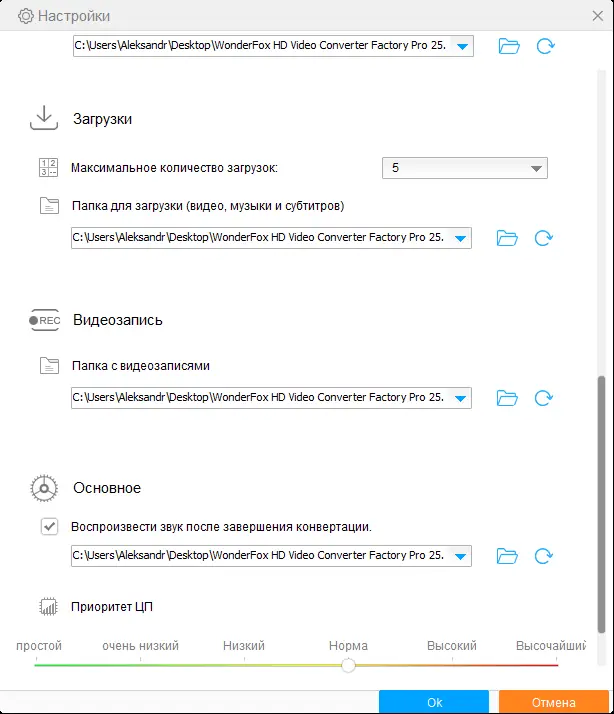
Task: Click folder icon beside topmost path field
Action: 508,46
